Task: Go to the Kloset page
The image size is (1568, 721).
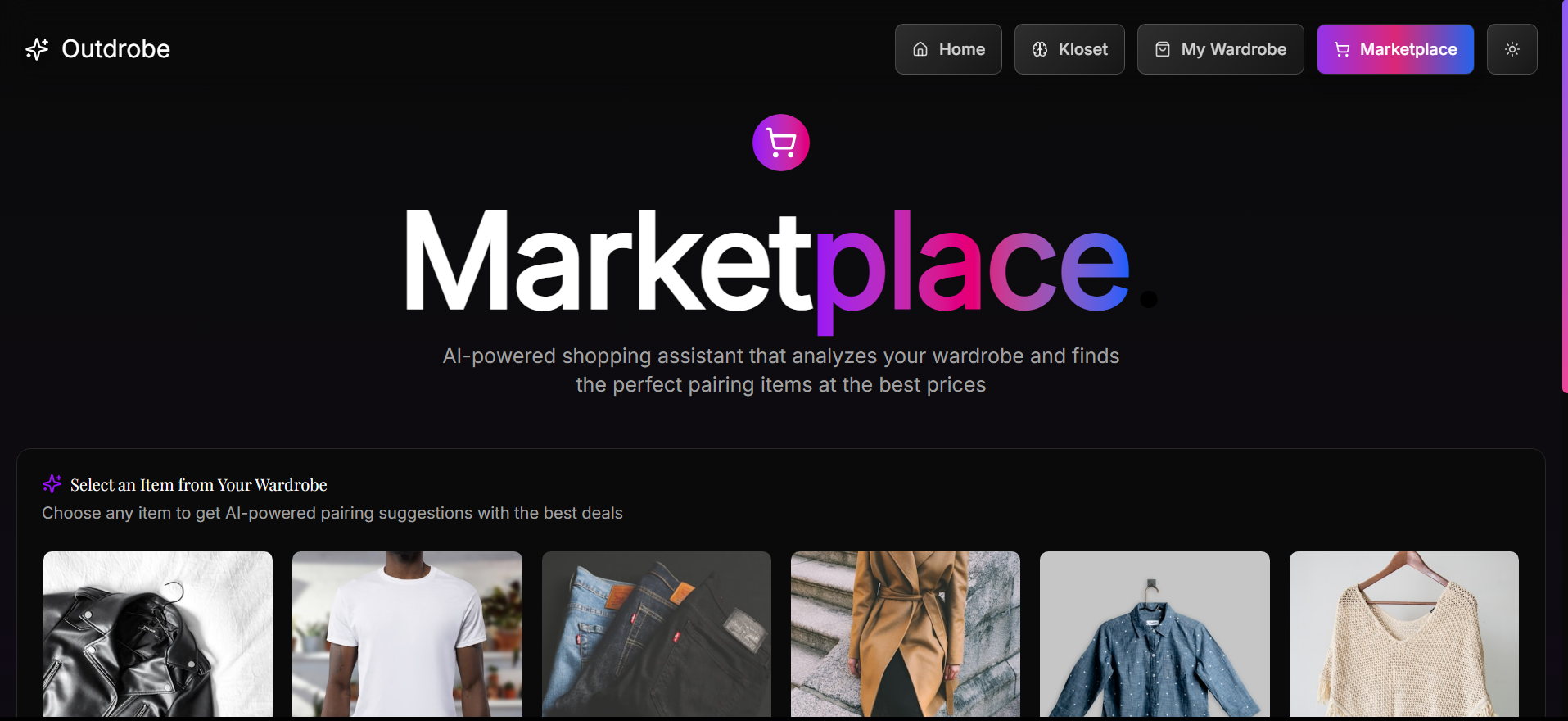Action: pyautogui.click(x=1069, y=49)
